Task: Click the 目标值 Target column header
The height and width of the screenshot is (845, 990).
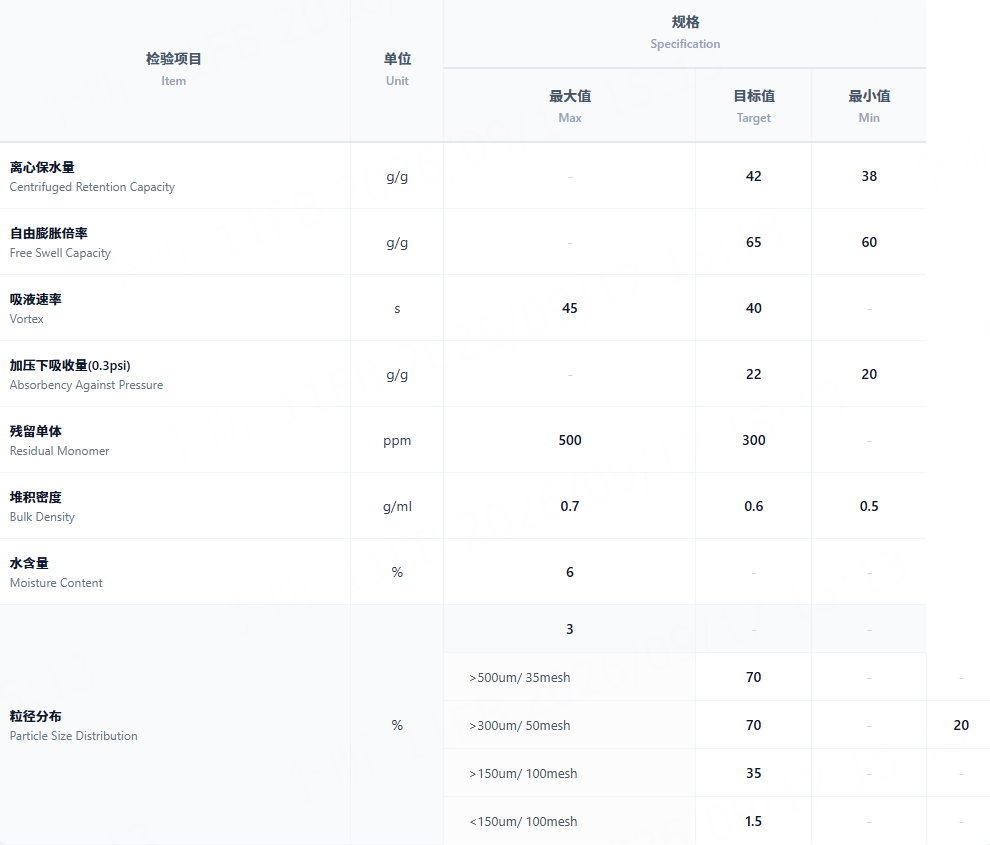Action: [754, 106]
